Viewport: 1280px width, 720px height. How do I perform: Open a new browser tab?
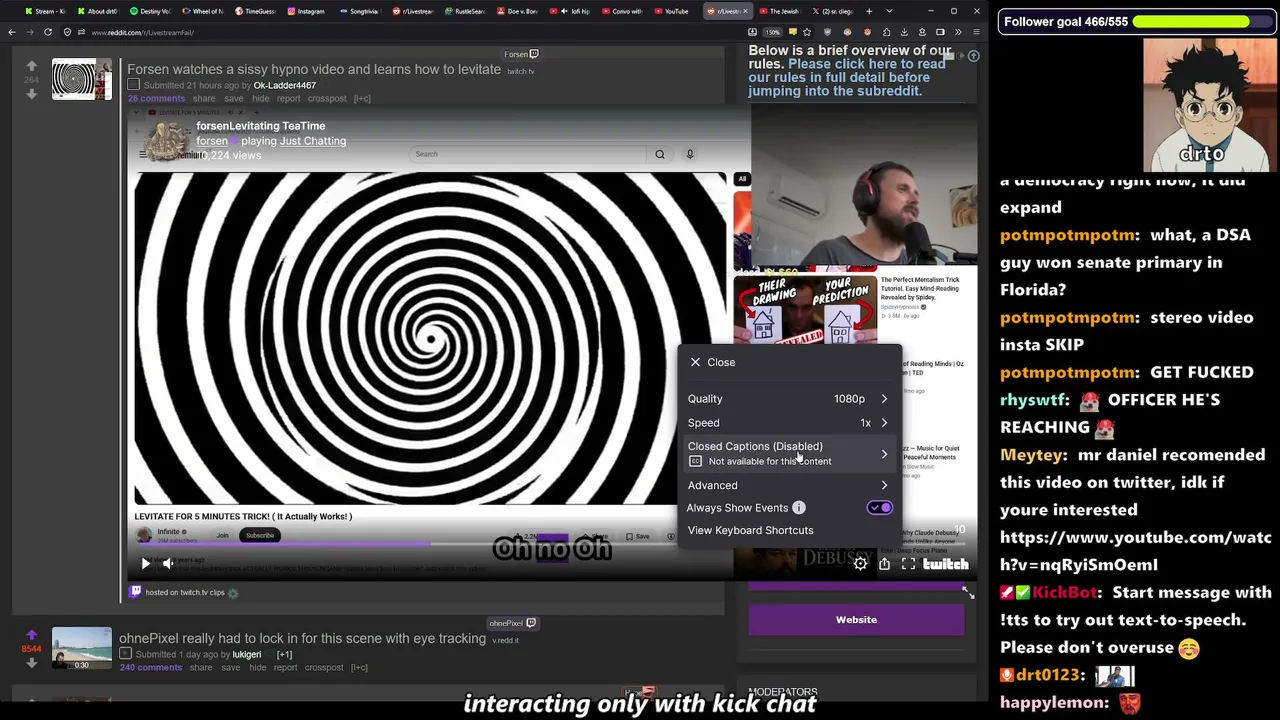click(x=868, y=11)
